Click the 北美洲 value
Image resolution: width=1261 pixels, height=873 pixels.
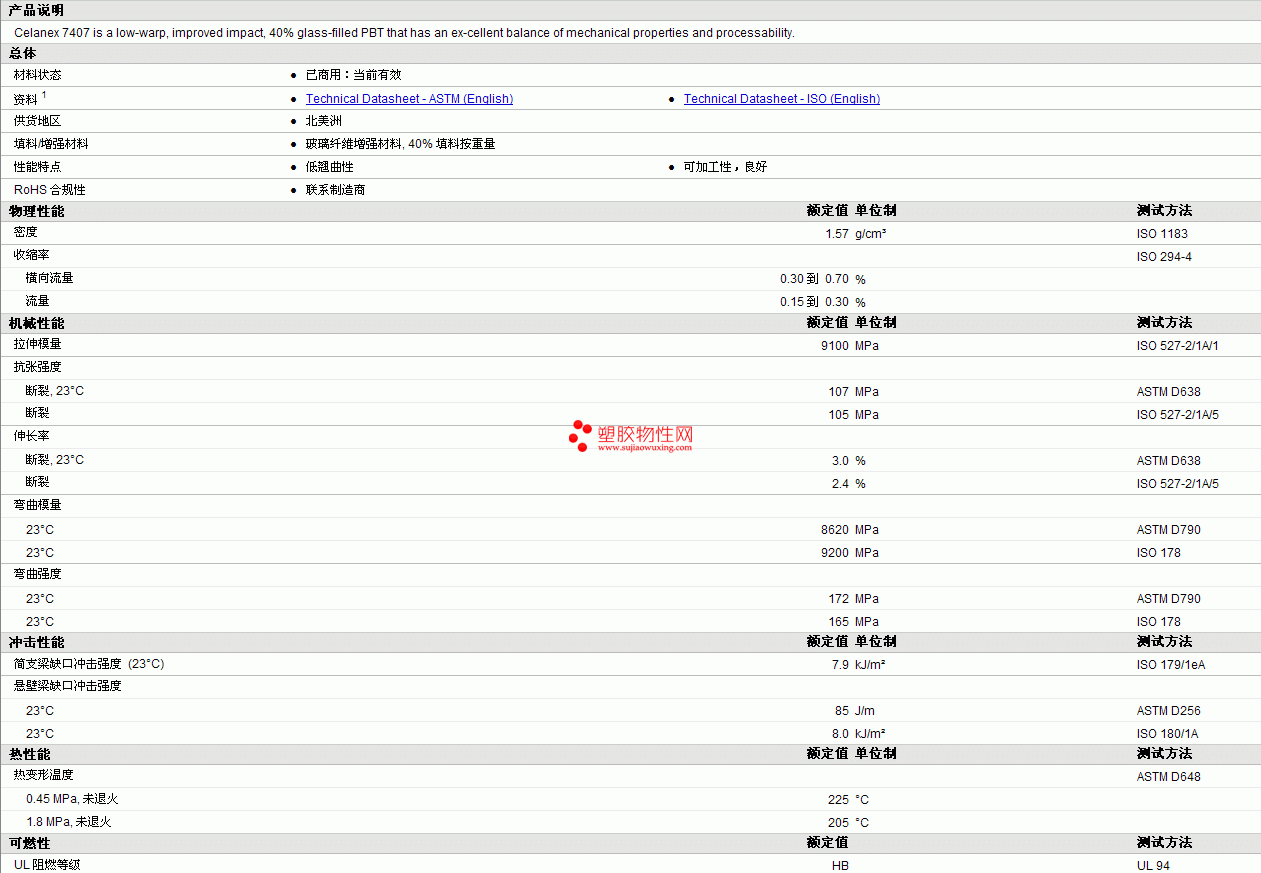(324, 121)
